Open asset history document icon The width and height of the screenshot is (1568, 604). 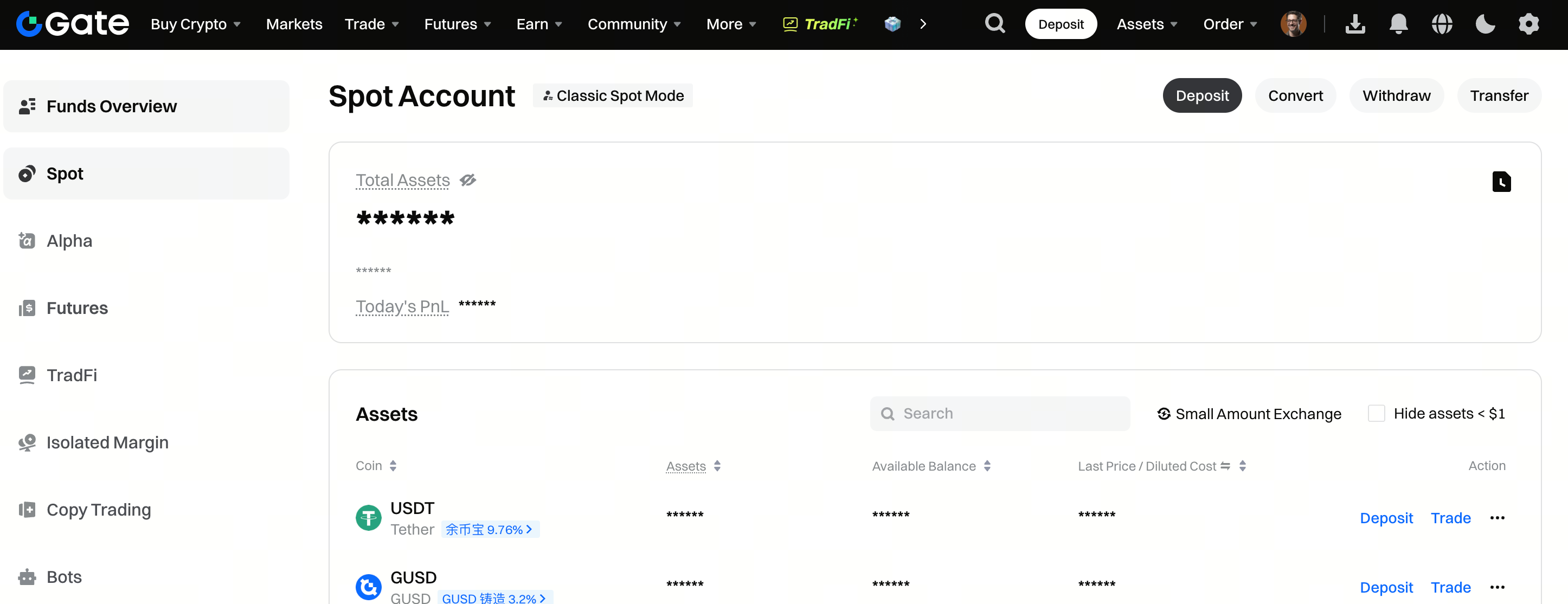(1501, 182)
